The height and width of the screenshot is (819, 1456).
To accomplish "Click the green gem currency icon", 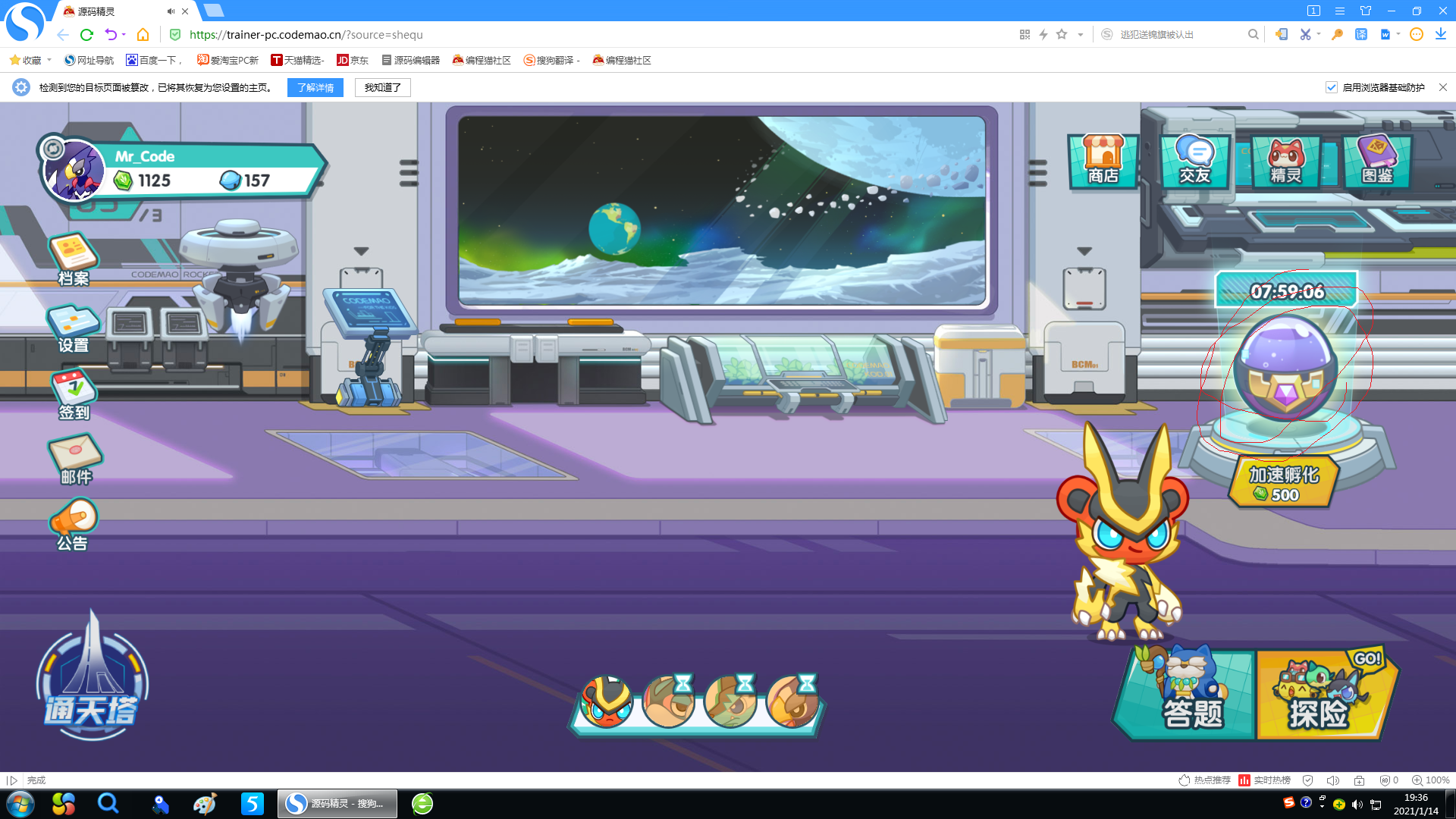I will click(x=123, y=180).
